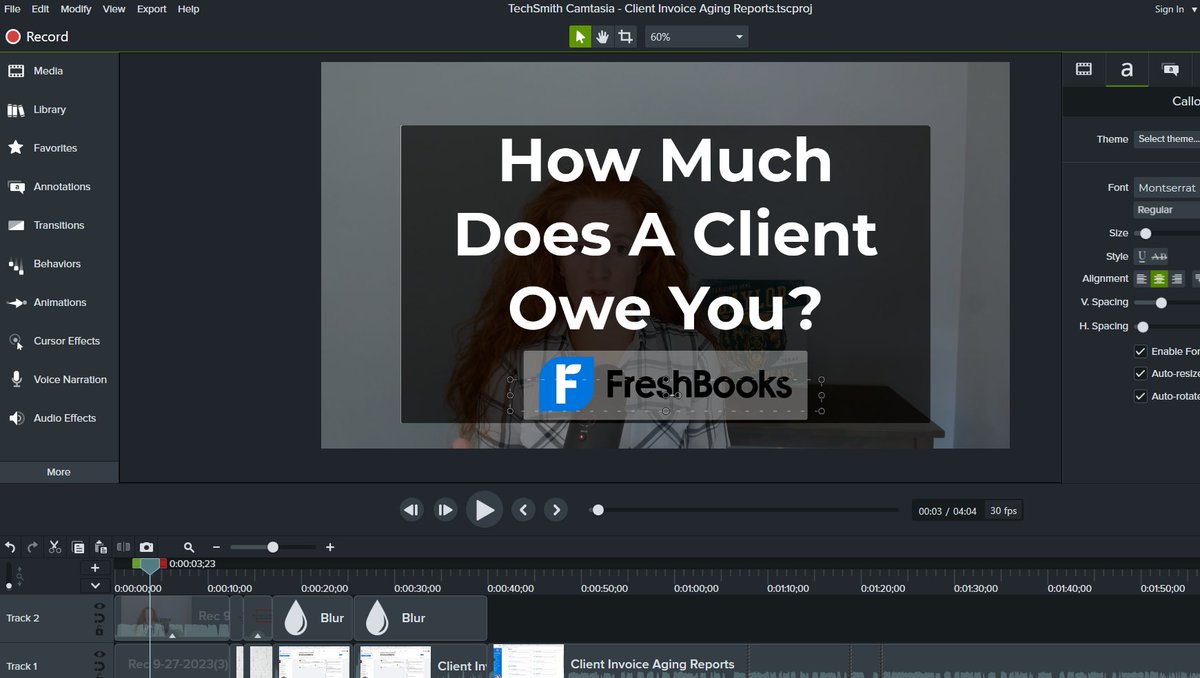Open the Transitions panel in the sidebar
Viewport: 1200px width, 678px height.
tap(59, 225)
